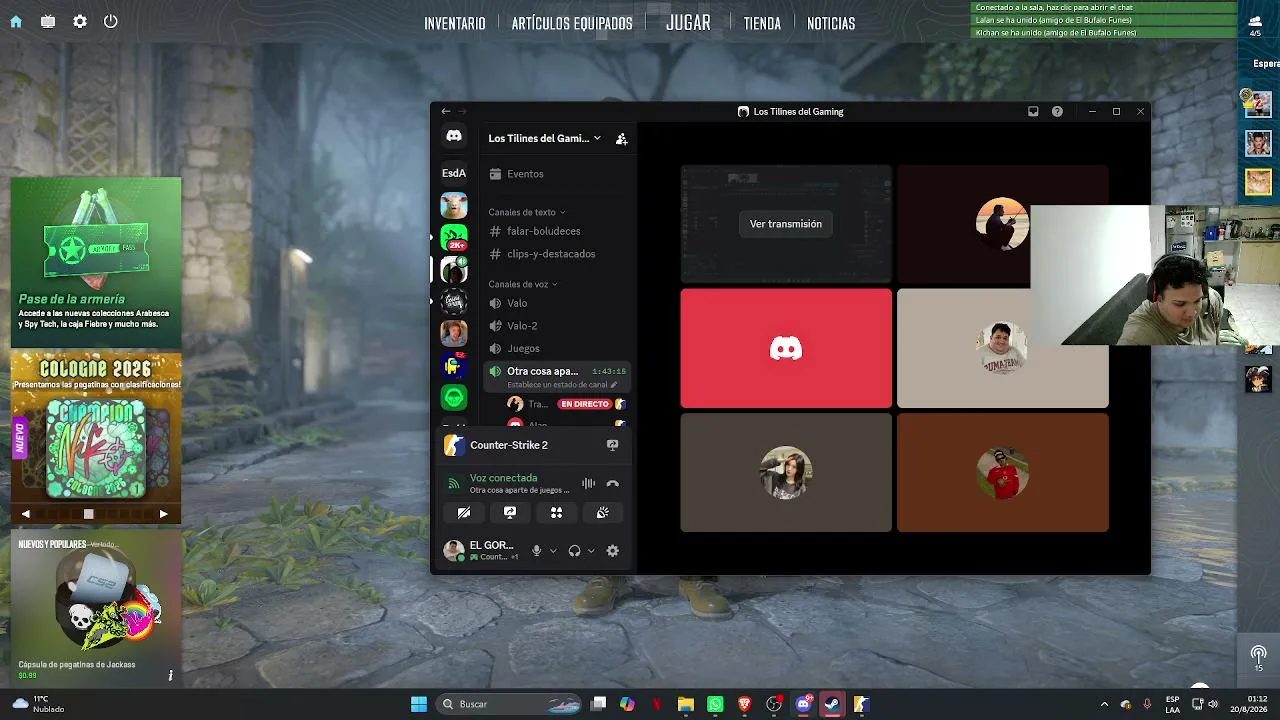Image resolution: width=1280 pixels, height=720 pixels.
Task: Open WhatsApp from the taskbar
Action: [715, 704]
